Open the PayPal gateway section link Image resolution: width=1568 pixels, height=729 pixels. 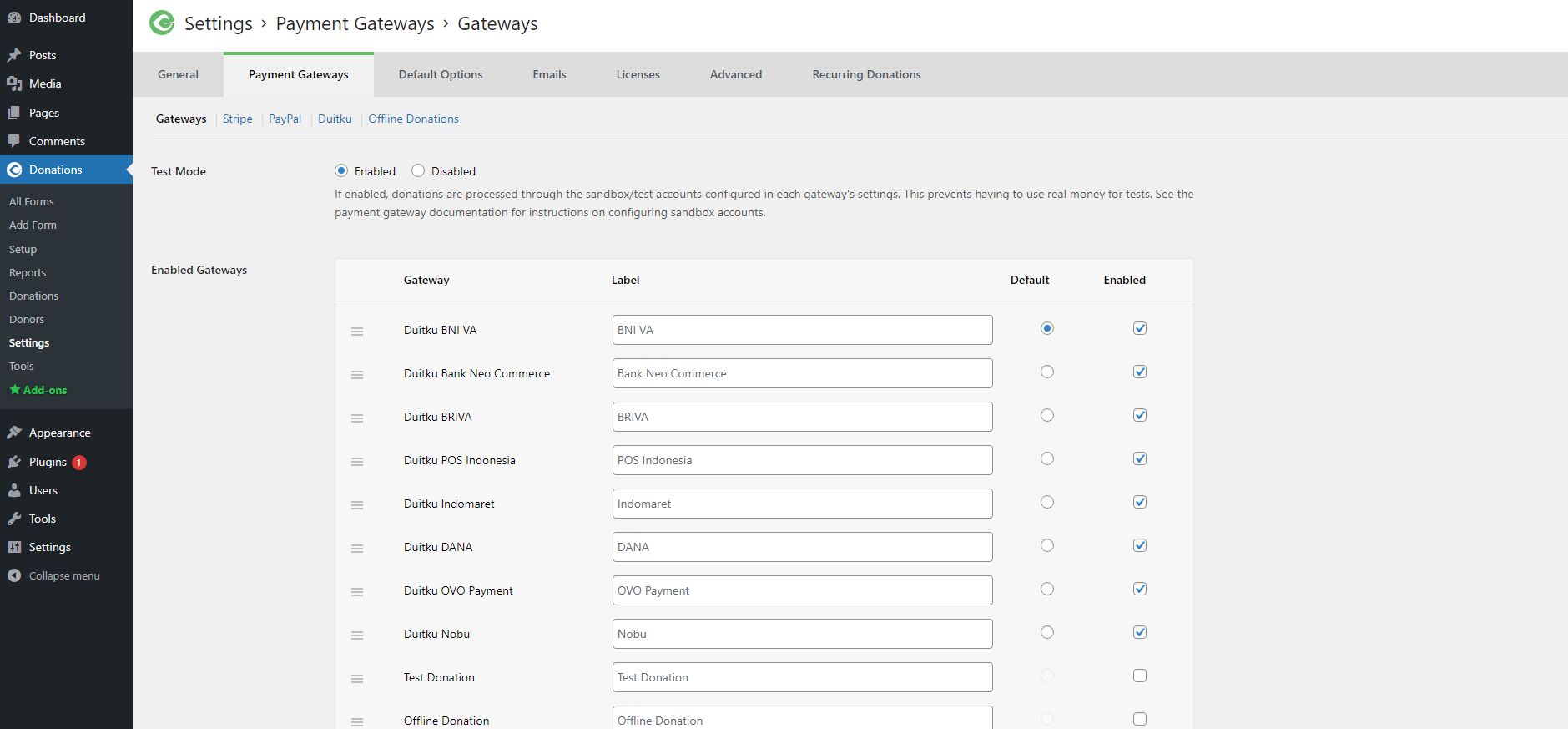[x=285, y=119]
